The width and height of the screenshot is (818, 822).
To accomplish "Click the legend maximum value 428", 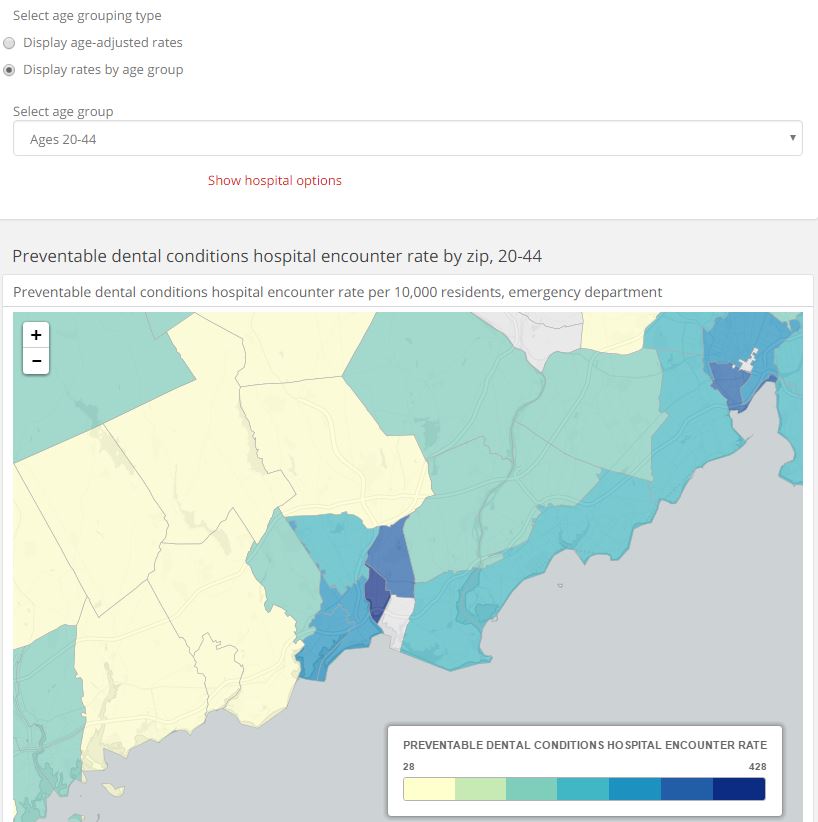I will 757,767.
